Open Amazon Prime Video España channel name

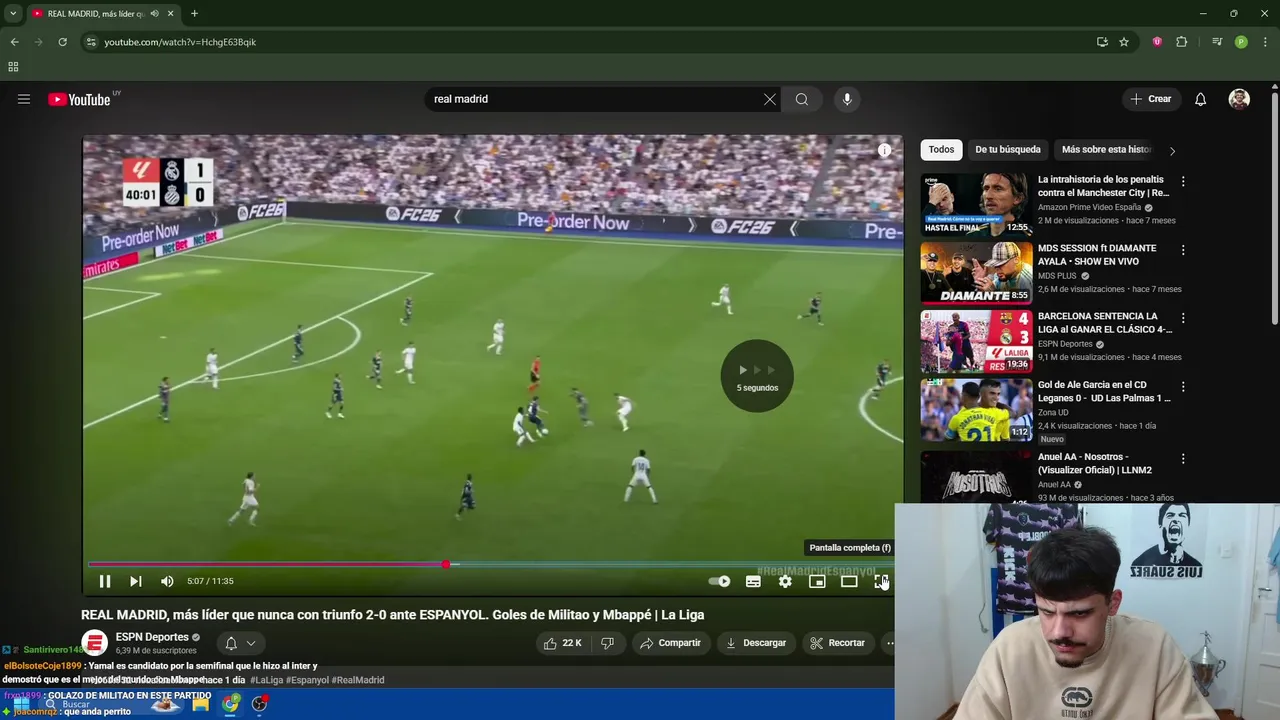(x=1090, y=207)
